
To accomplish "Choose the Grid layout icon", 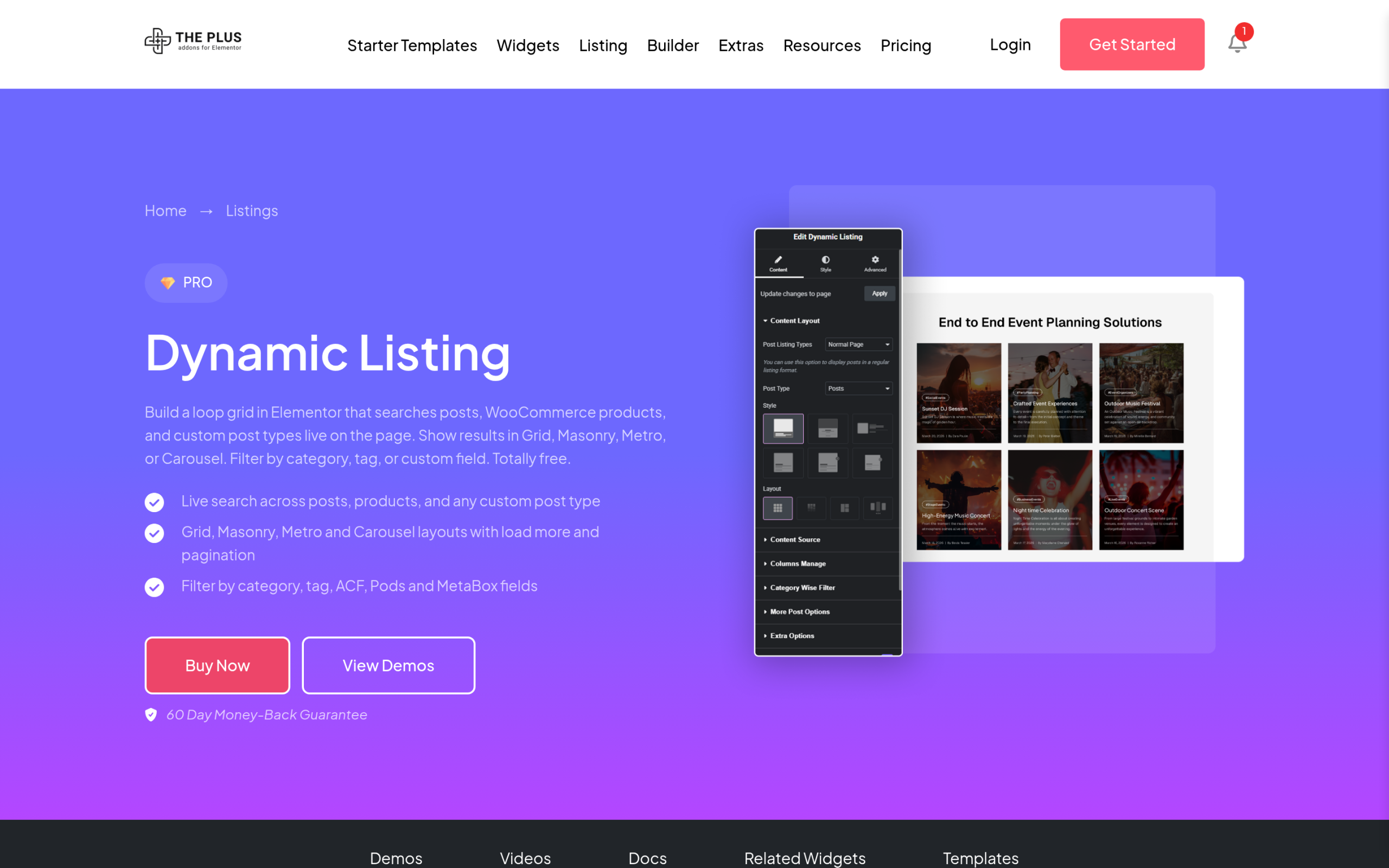I will pos(778,508).
